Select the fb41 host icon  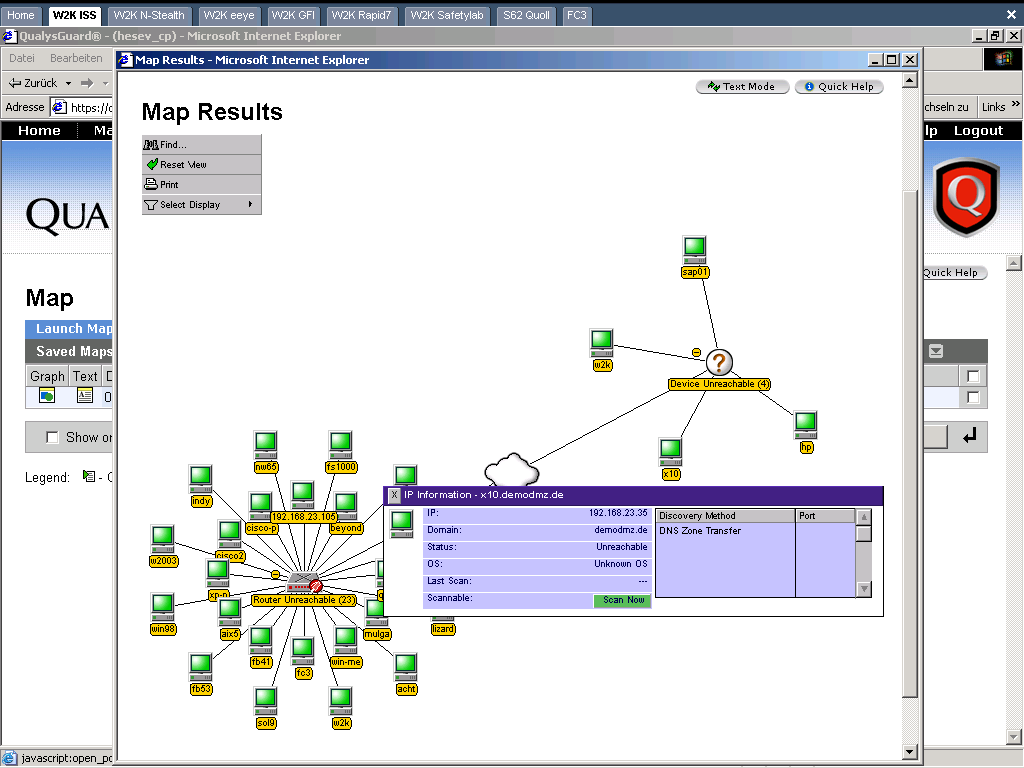point(261,640)
